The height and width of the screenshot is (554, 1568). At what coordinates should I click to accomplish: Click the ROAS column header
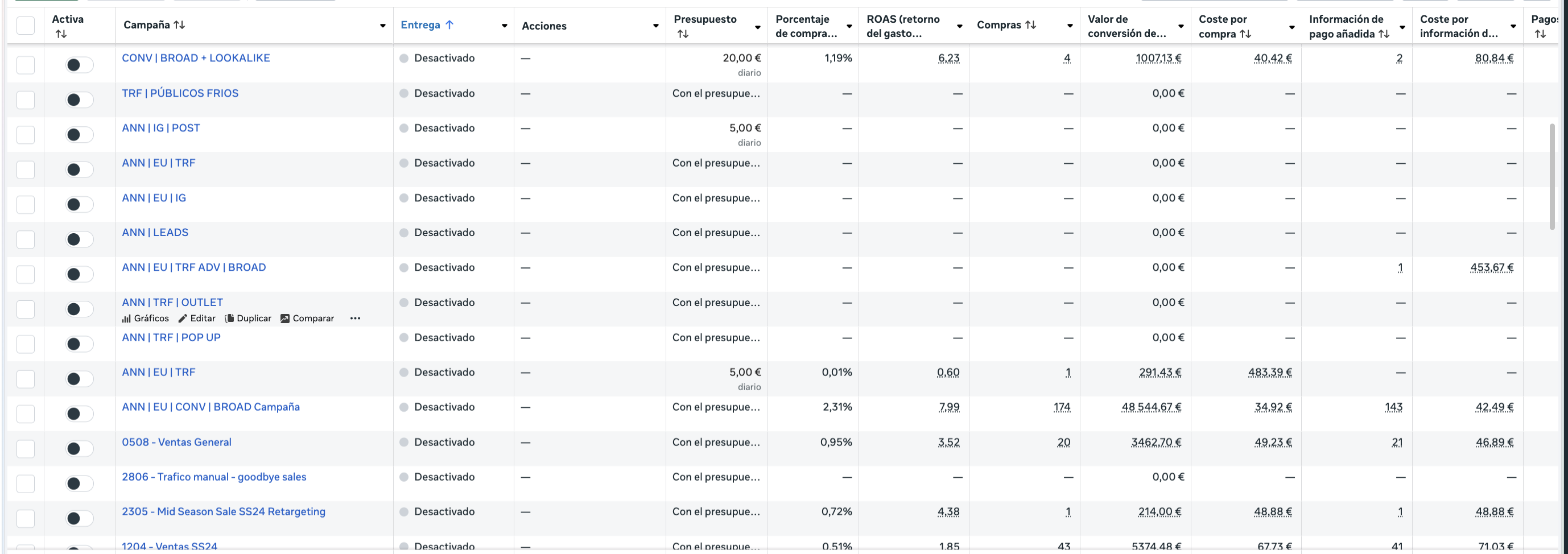coord(903,26)
